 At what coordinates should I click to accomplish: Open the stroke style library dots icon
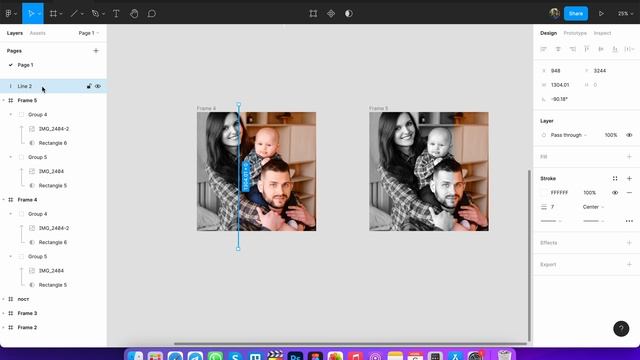click(x=615, y=178)
